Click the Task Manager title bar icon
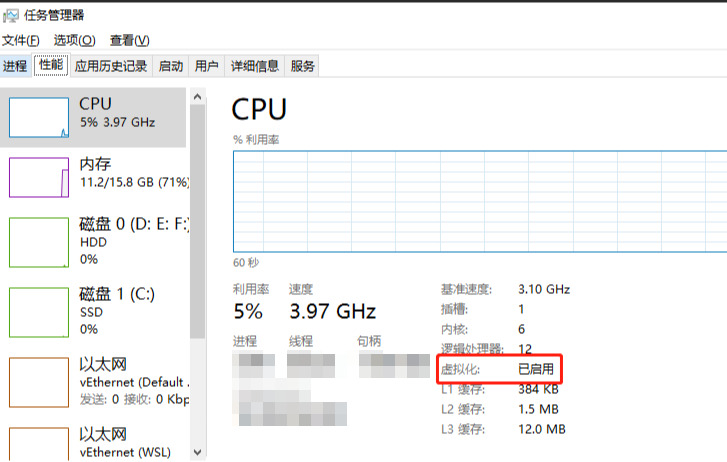 [x=11, y=15]
